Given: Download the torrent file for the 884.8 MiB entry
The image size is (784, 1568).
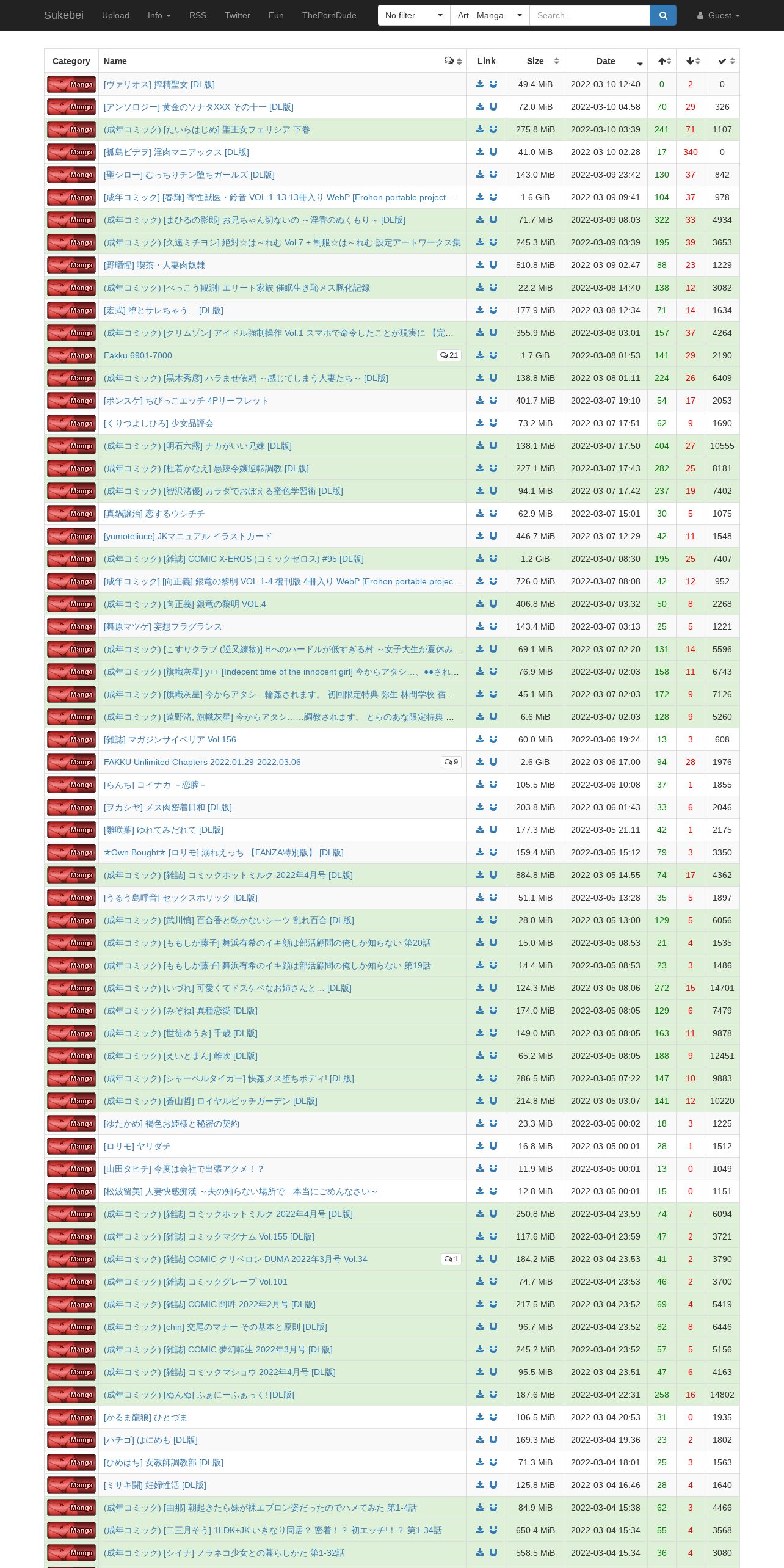Looking at the screenshot, I should [x=480, y=875].
